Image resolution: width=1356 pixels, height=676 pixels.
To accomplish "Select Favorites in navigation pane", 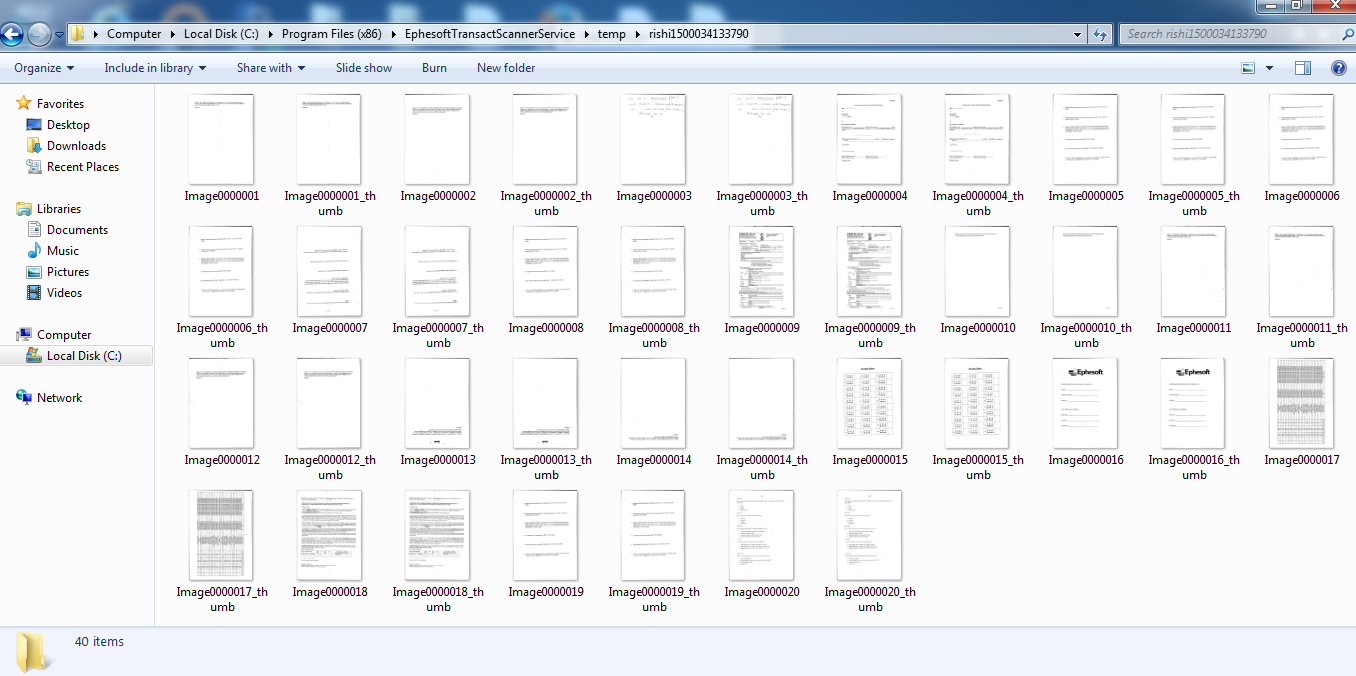I will [60, 104].
